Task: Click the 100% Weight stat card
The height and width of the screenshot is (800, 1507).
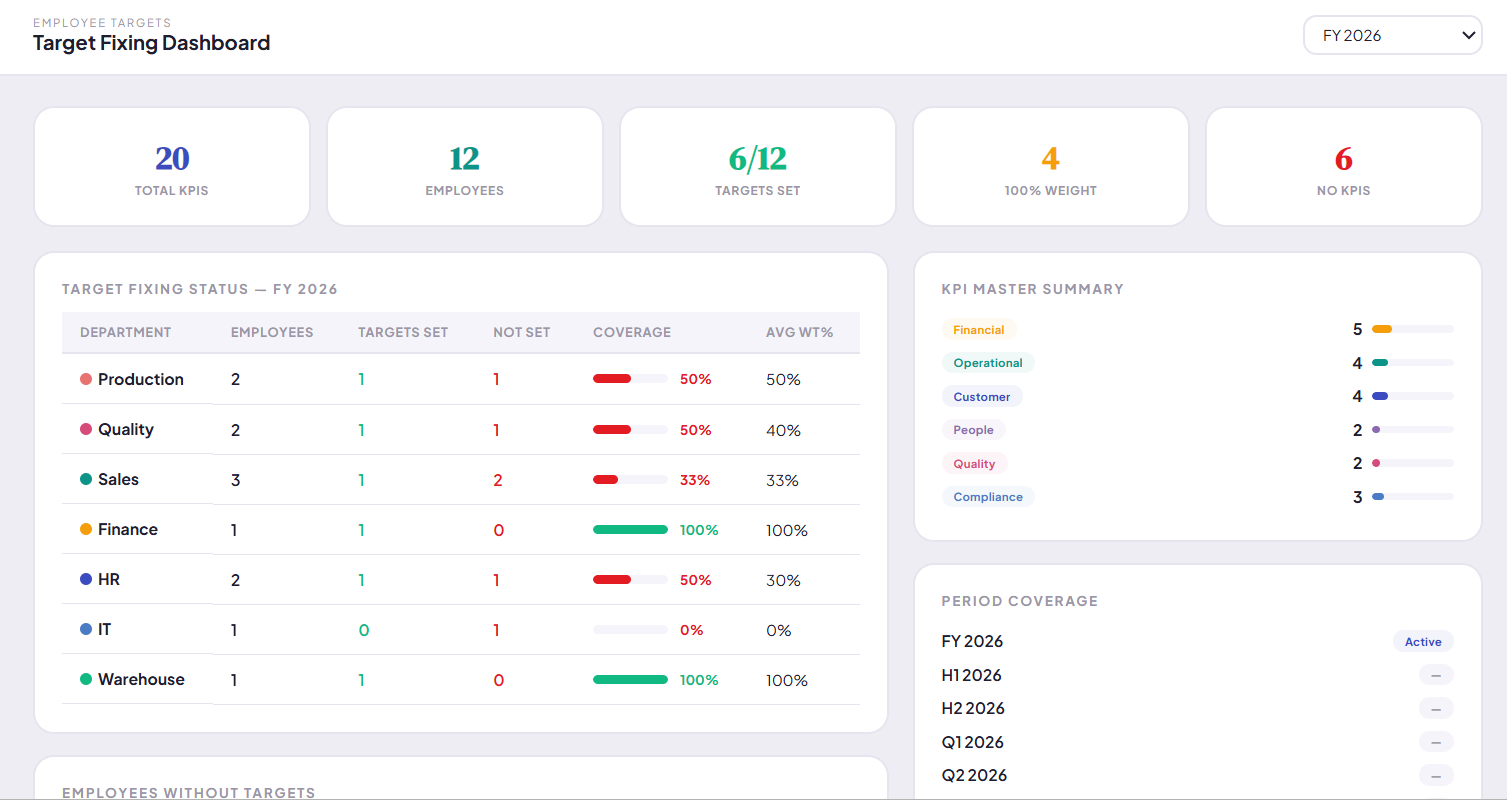Action: point(1051,167)
